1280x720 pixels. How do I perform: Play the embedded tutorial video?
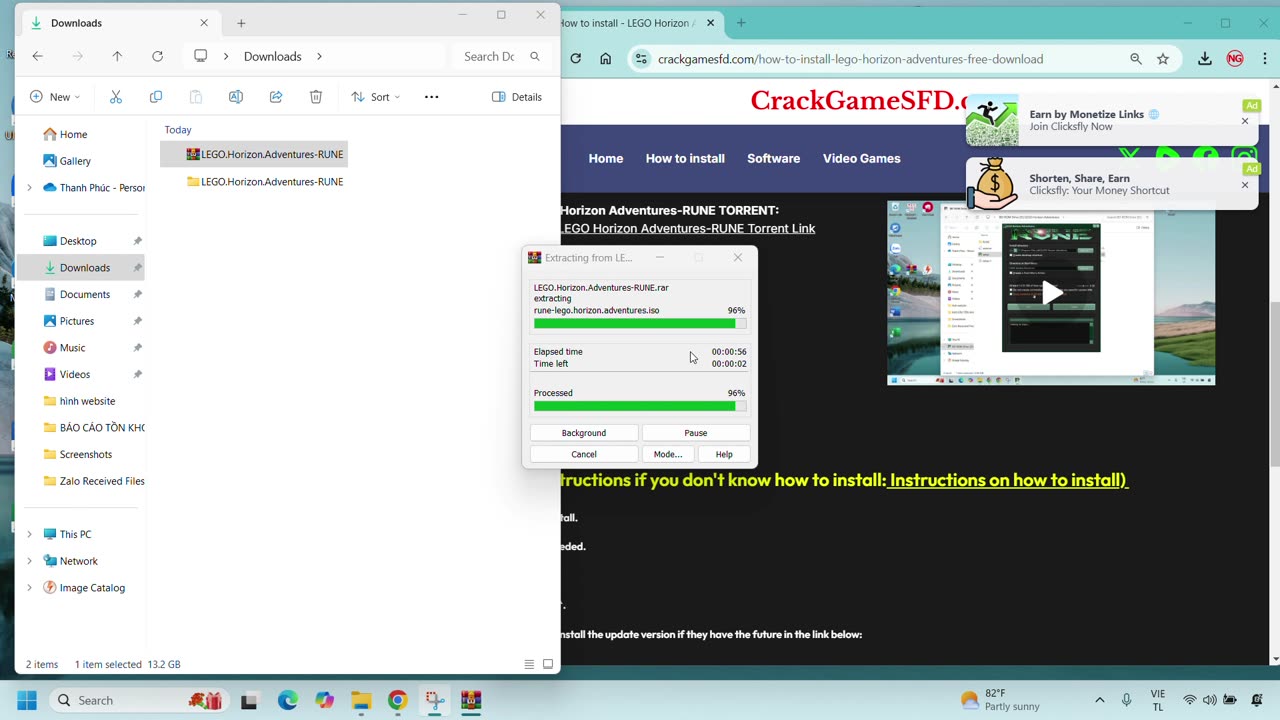(x=1051, y=293)
